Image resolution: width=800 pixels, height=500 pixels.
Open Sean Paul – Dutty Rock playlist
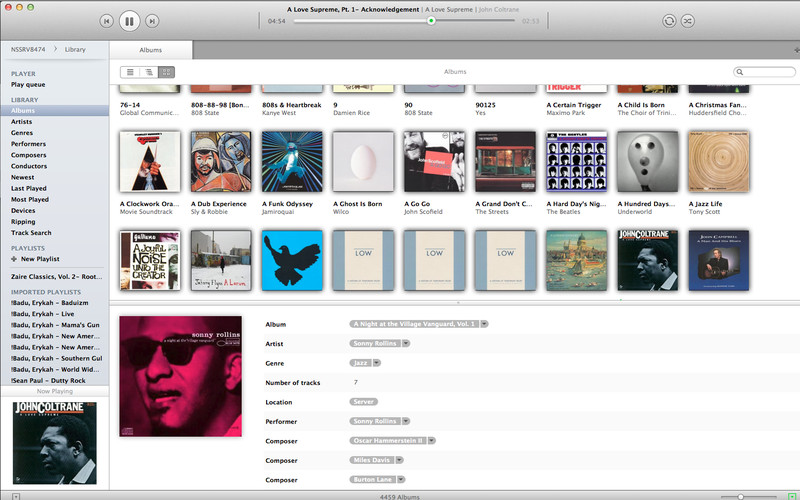click(x=48, y=381)
